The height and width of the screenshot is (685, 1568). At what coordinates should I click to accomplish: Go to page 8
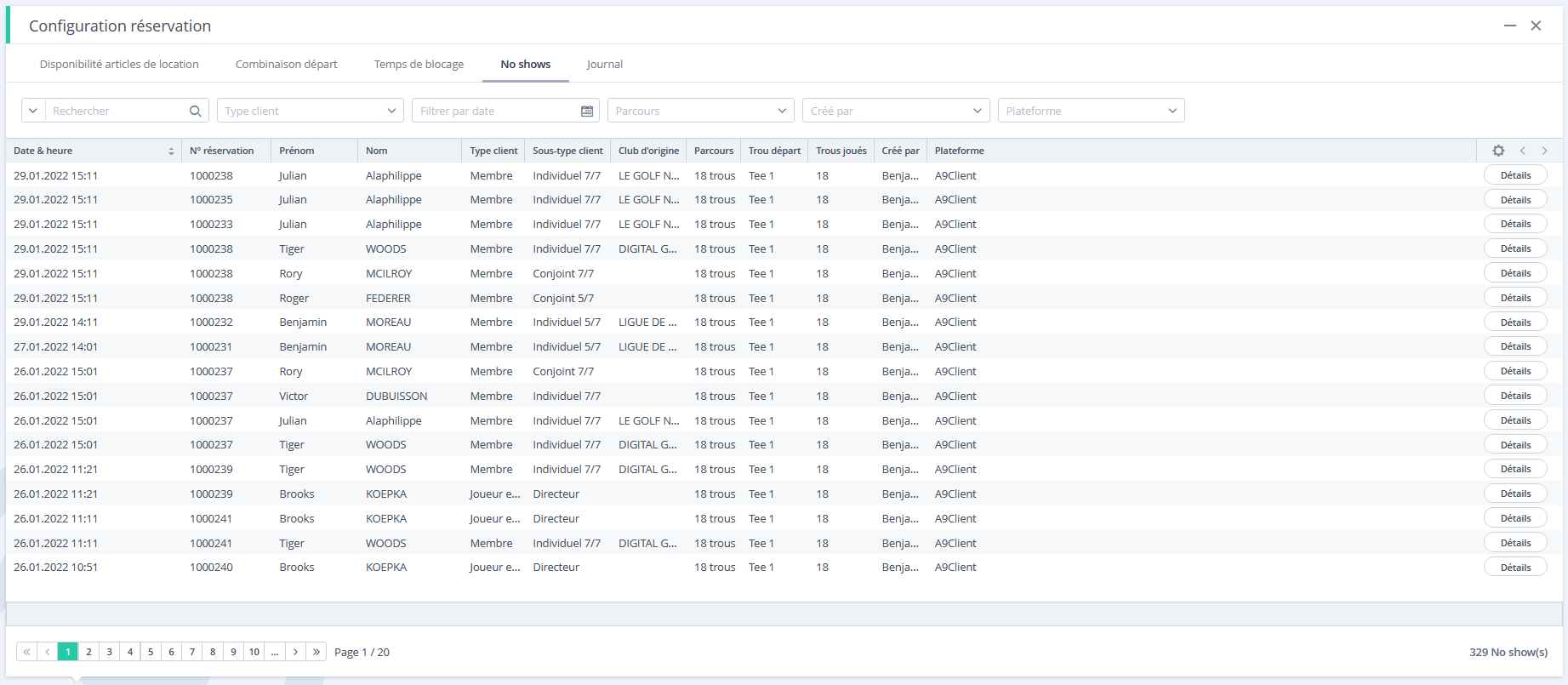point(213,652)
